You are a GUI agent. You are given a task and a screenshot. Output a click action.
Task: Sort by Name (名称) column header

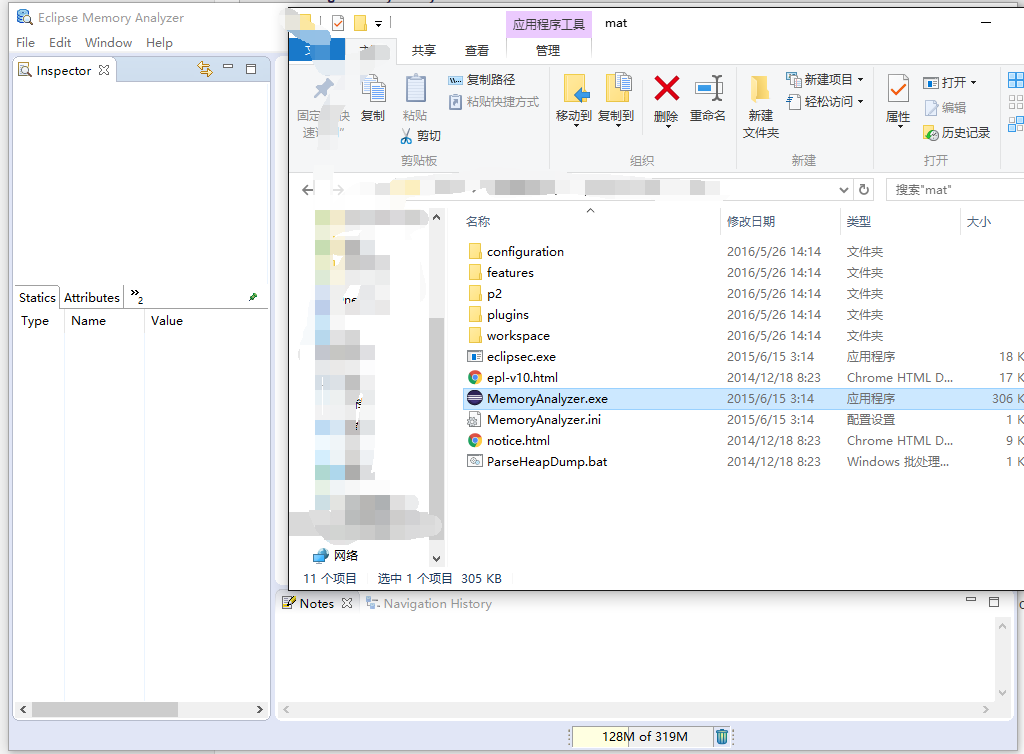[x=478, y=222]
